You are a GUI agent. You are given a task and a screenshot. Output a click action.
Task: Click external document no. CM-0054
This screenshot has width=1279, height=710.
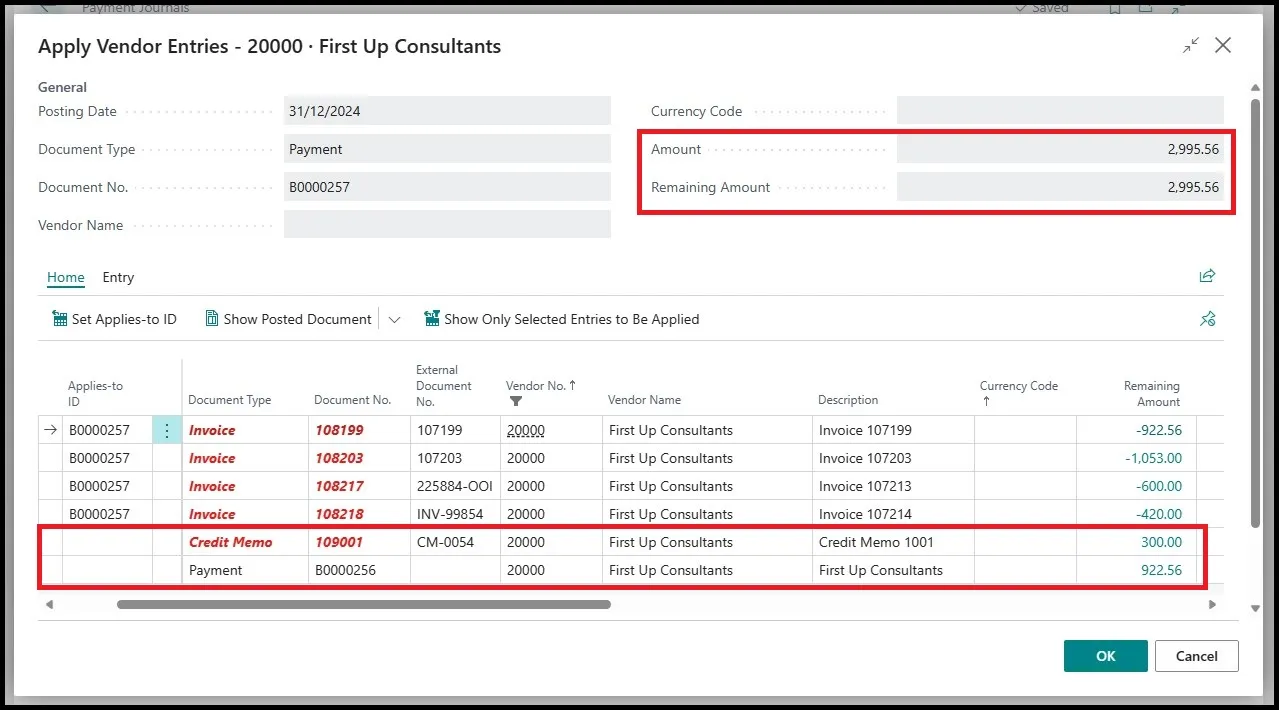(445, 542)
